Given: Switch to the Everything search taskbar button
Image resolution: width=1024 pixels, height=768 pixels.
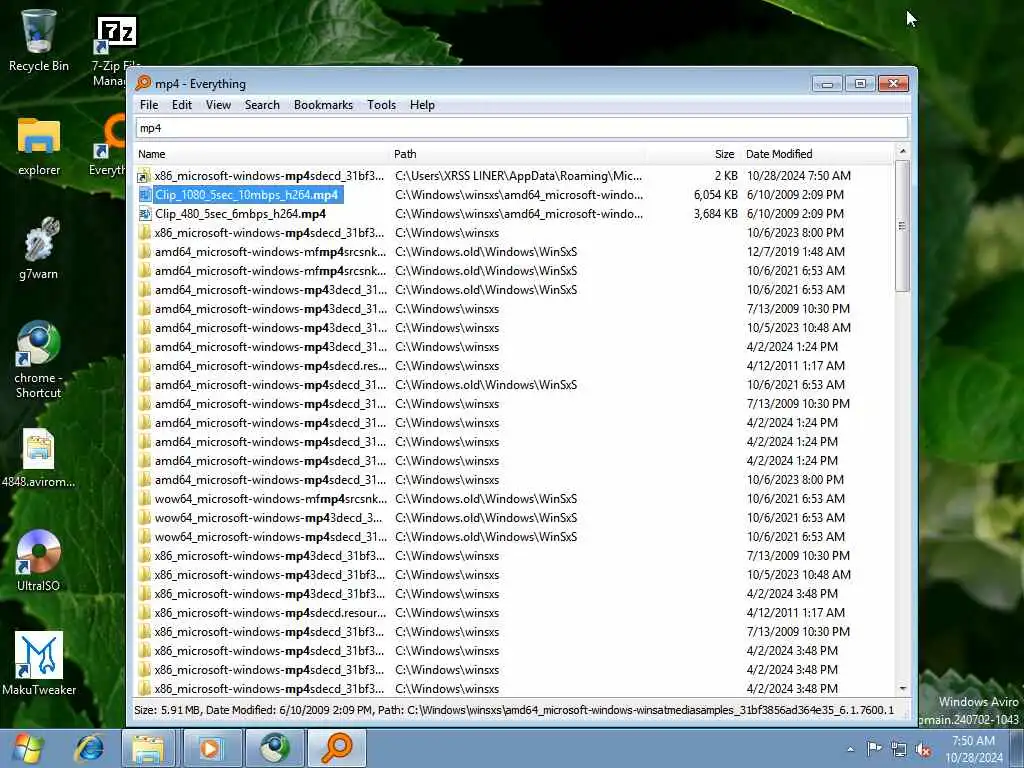Looking at the screenshot, I should pyautogui.click(x=337, y=748).
